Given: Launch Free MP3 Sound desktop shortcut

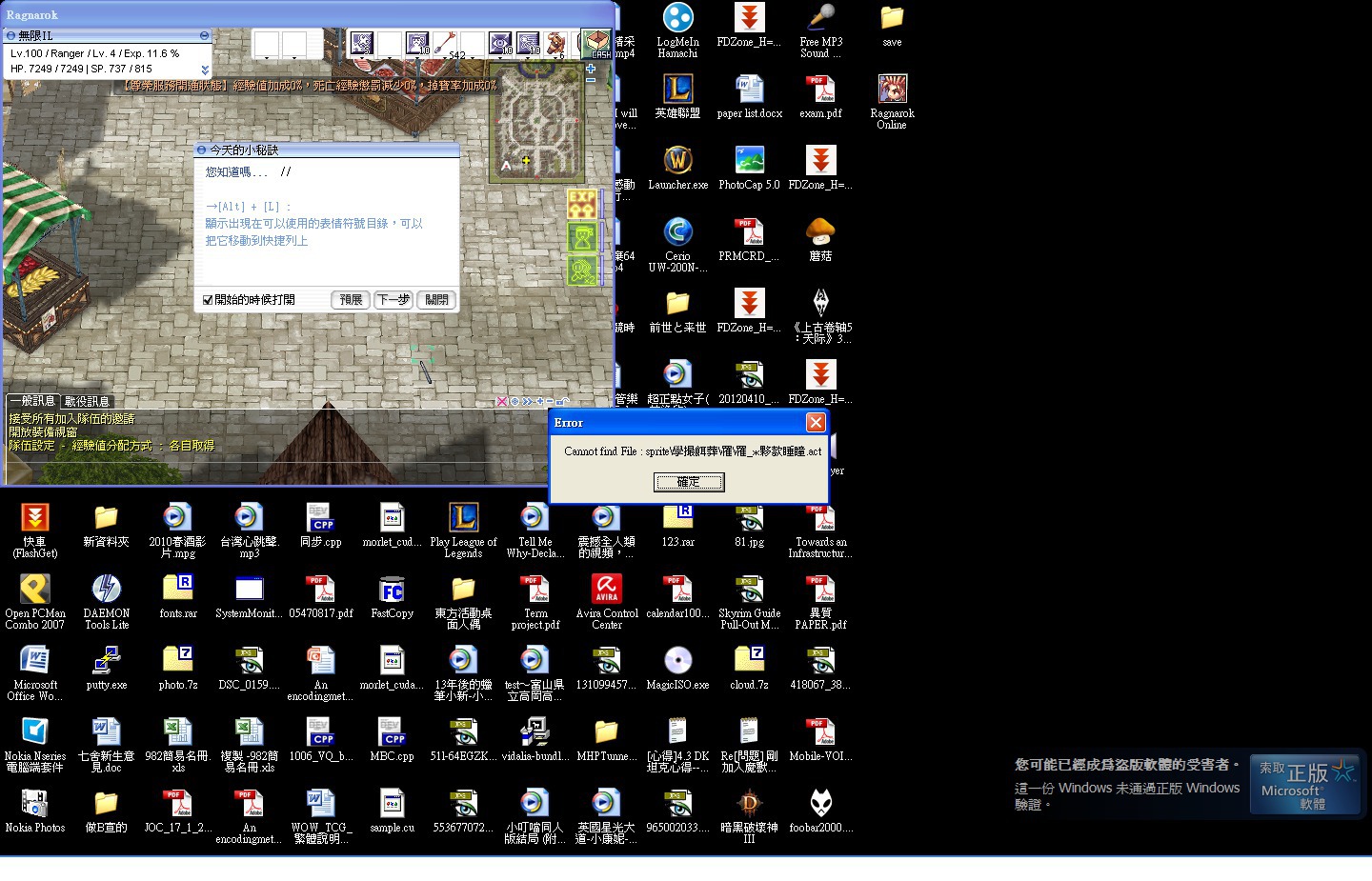Looking at the screenshot, I should (820, 30).
